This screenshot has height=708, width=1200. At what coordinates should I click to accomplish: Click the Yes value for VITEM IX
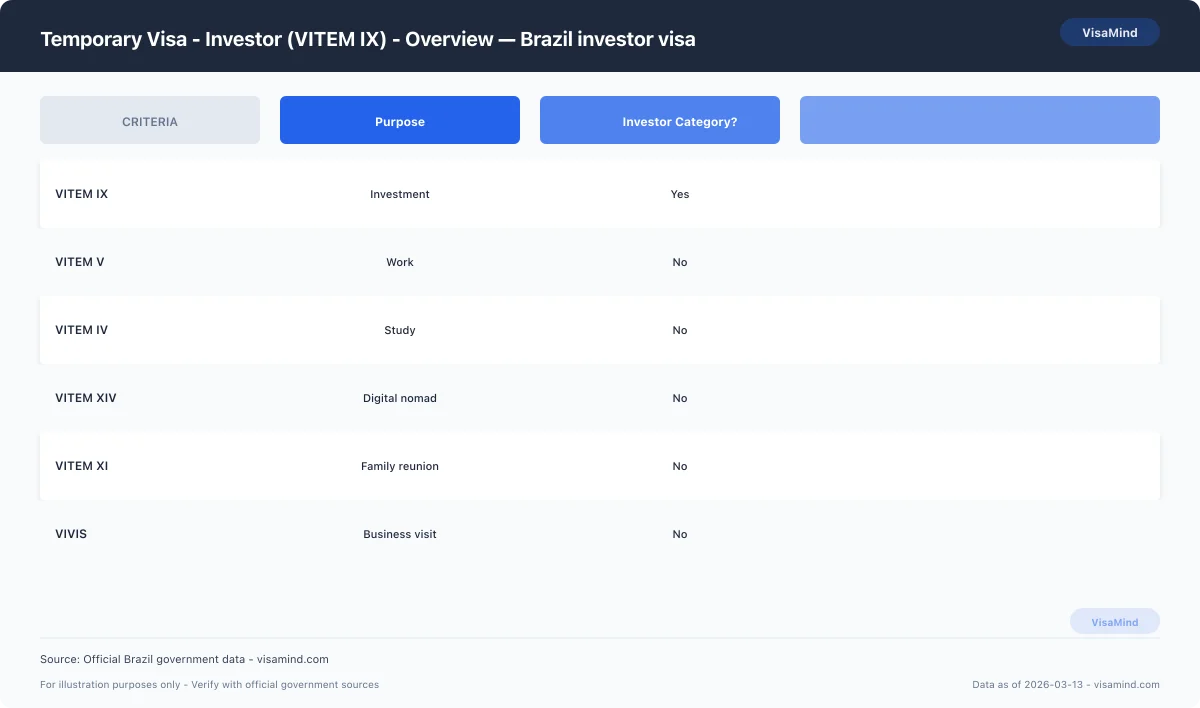(x=680, y=194)
